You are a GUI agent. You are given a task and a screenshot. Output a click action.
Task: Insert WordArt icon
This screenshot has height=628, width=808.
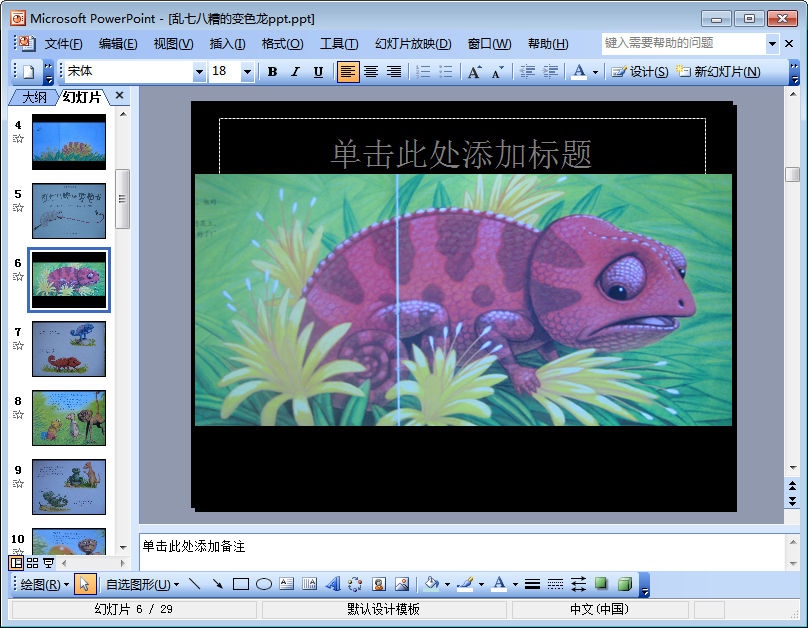pyautogui.click(x=333, y=584)
